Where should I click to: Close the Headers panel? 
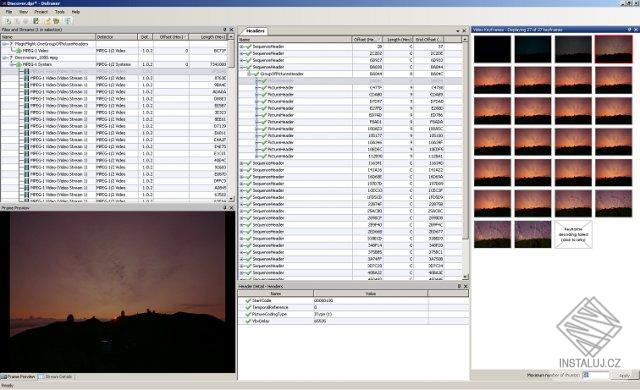464,31
